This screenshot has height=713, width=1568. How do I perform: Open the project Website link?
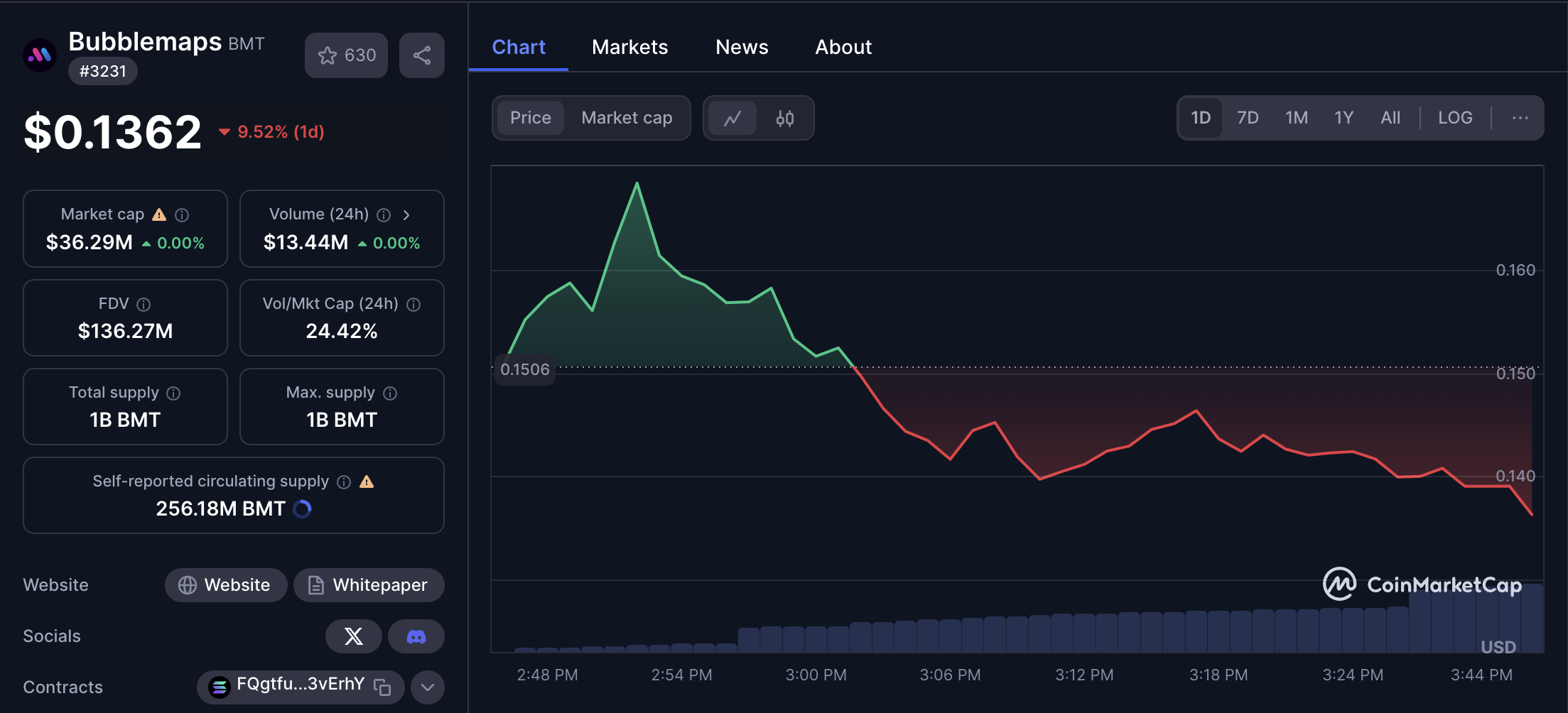coord(226,585)
